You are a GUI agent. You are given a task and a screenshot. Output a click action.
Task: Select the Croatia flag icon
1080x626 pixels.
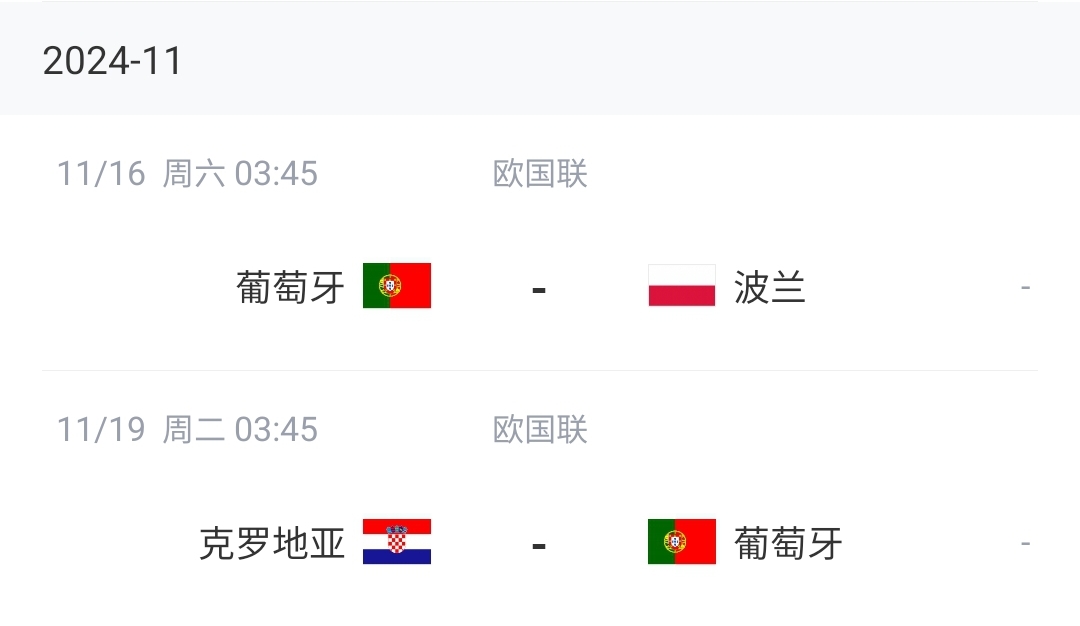click(397, 542)
